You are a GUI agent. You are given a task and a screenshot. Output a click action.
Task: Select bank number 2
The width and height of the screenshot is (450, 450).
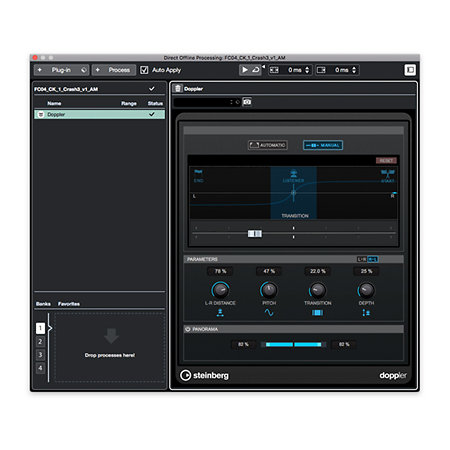(x=40, y=342)
